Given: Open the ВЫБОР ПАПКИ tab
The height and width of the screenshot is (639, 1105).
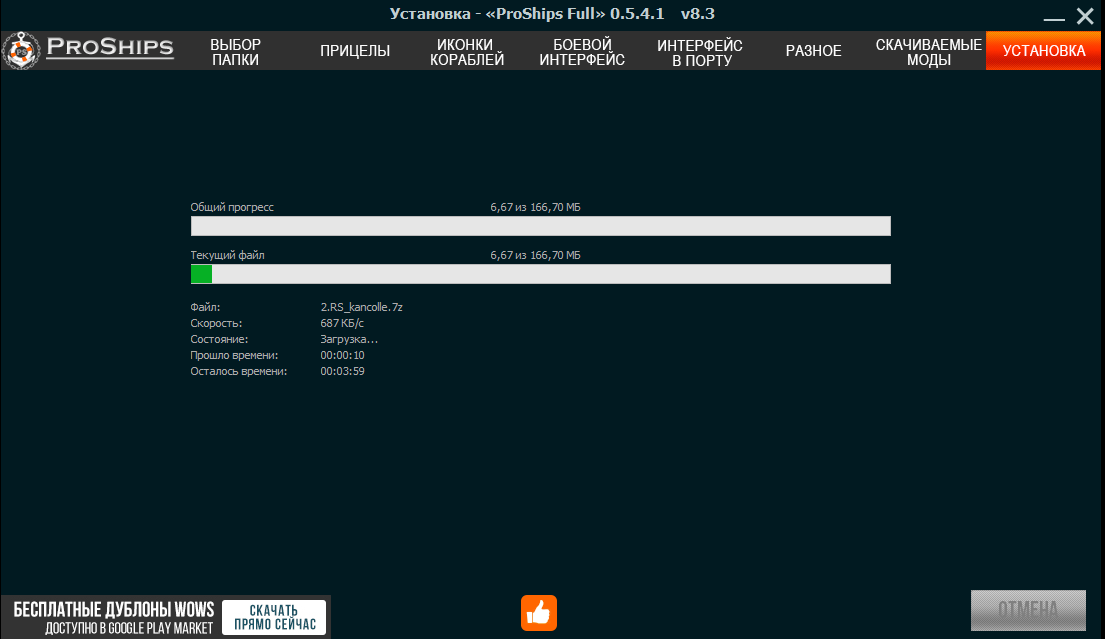Looking at the screenshot, I should (x=235, y=51).
